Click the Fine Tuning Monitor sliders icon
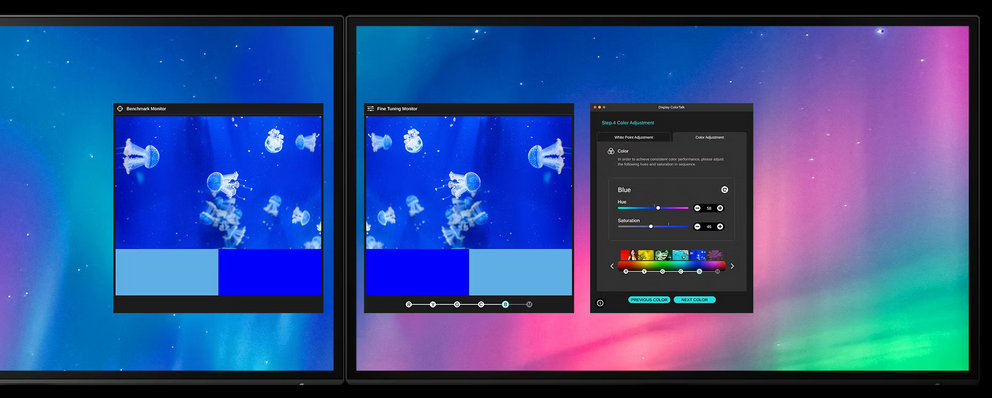The width and height of the screenshot is (992, 398). pos(371,109)
